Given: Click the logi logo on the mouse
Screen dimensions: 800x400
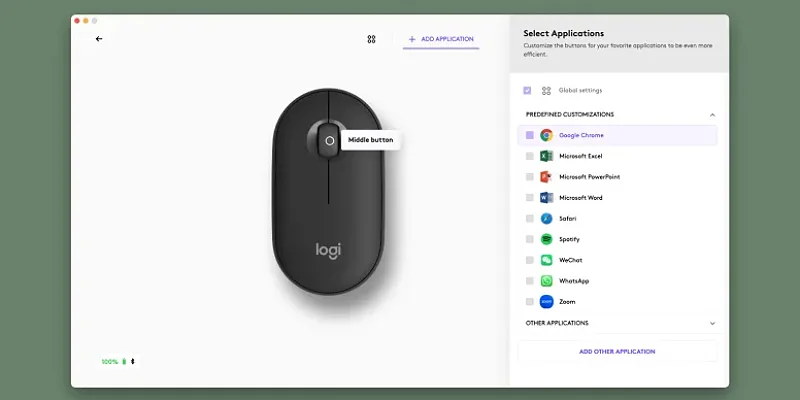Looking at the screenshot, I should tap(328, 251).
